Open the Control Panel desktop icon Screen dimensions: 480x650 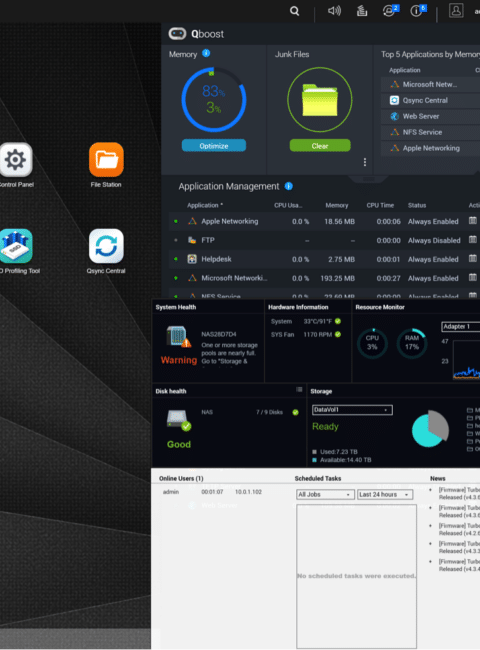(x=15, y=160)
